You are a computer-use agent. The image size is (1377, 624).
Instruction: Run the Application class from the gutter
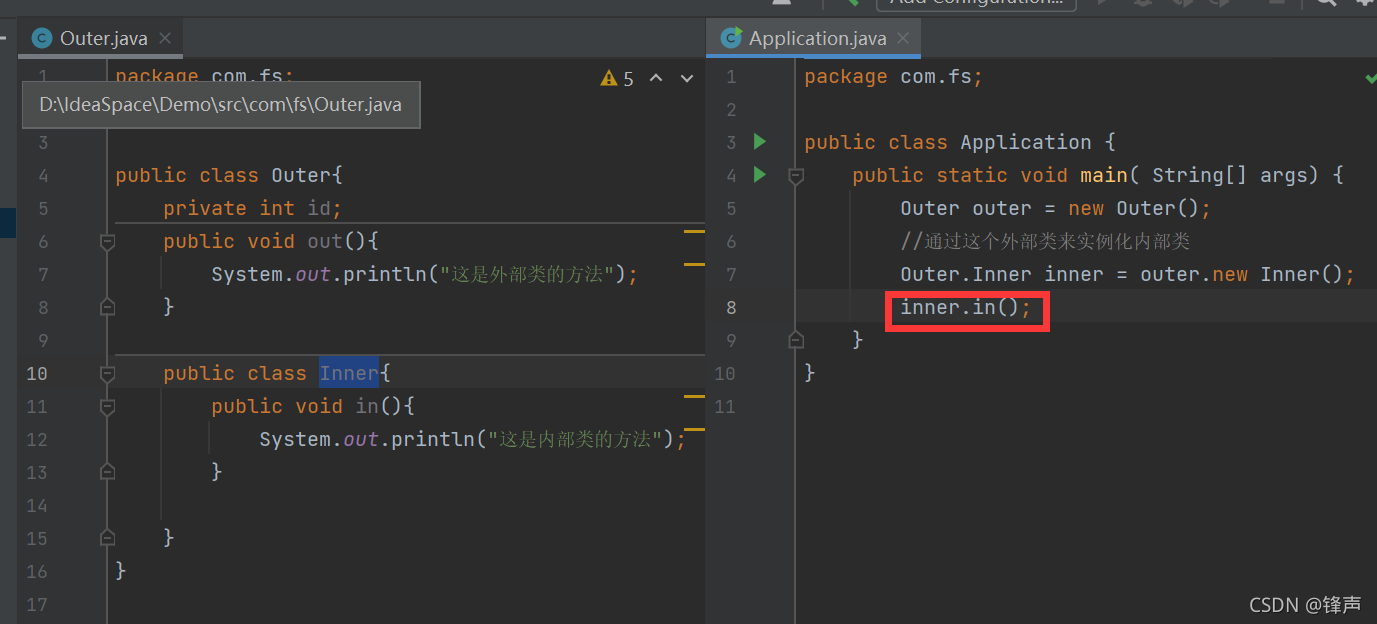[760, 141]
